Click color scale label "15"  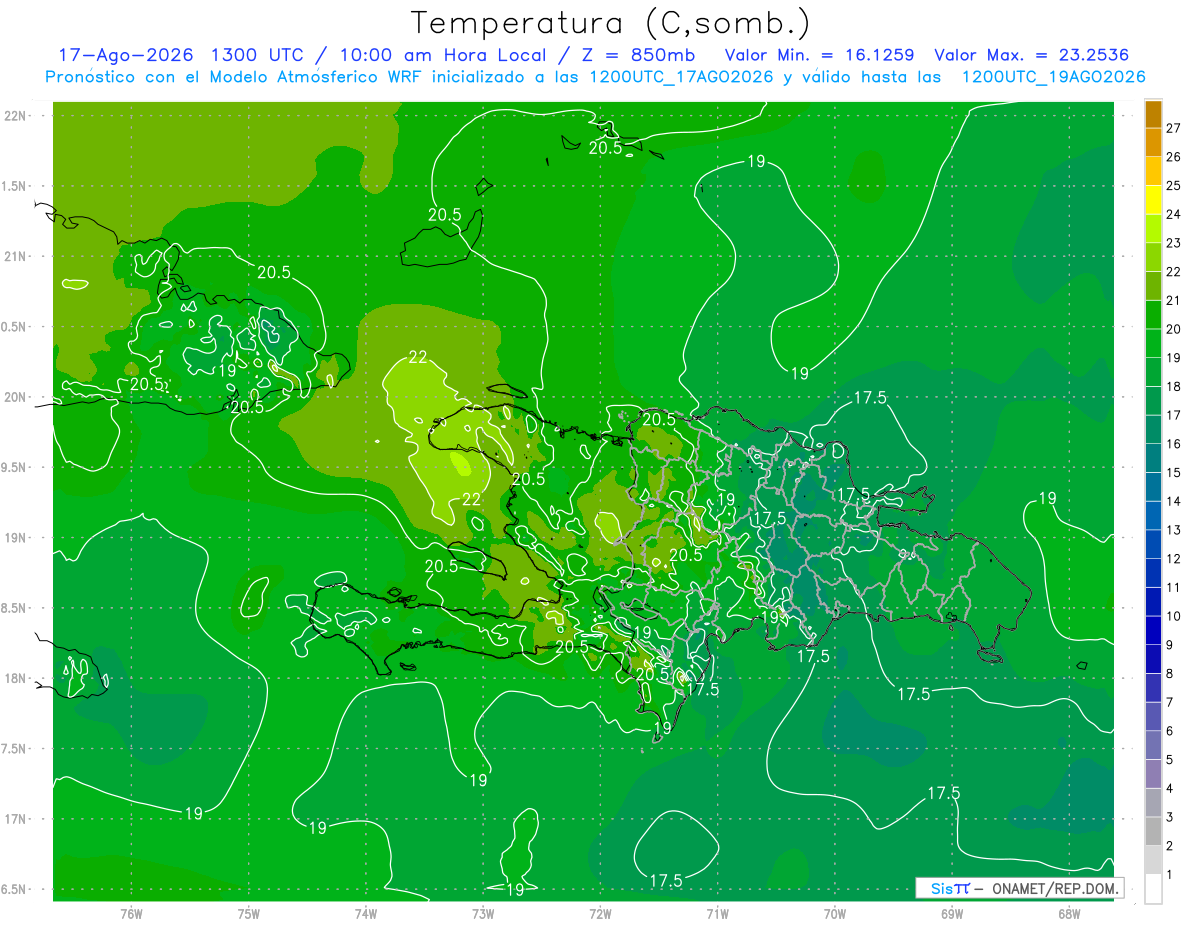pos(1173,472)
